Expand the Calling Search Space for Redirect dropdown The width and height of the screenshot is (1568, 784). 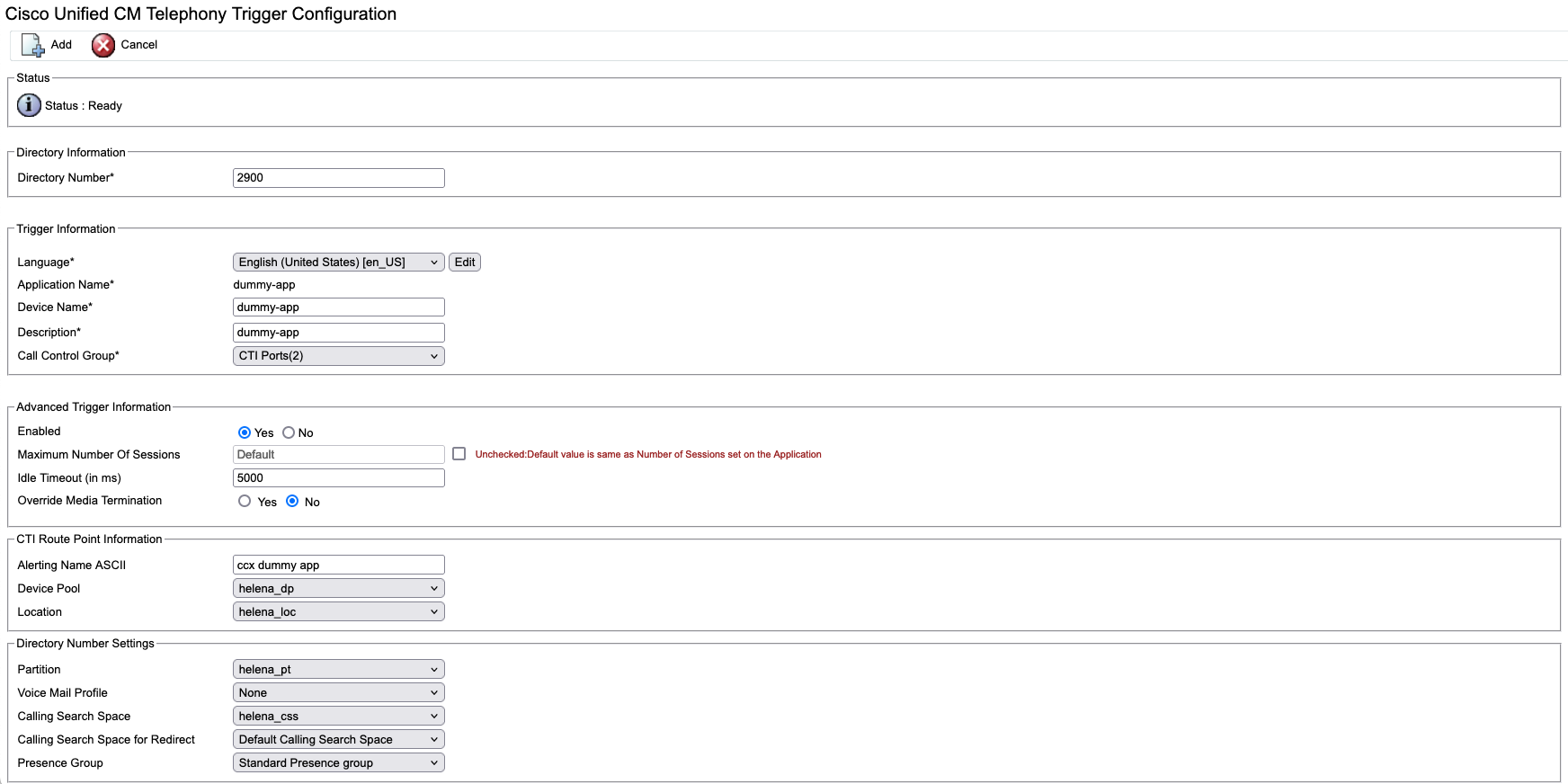click(338, 740)
